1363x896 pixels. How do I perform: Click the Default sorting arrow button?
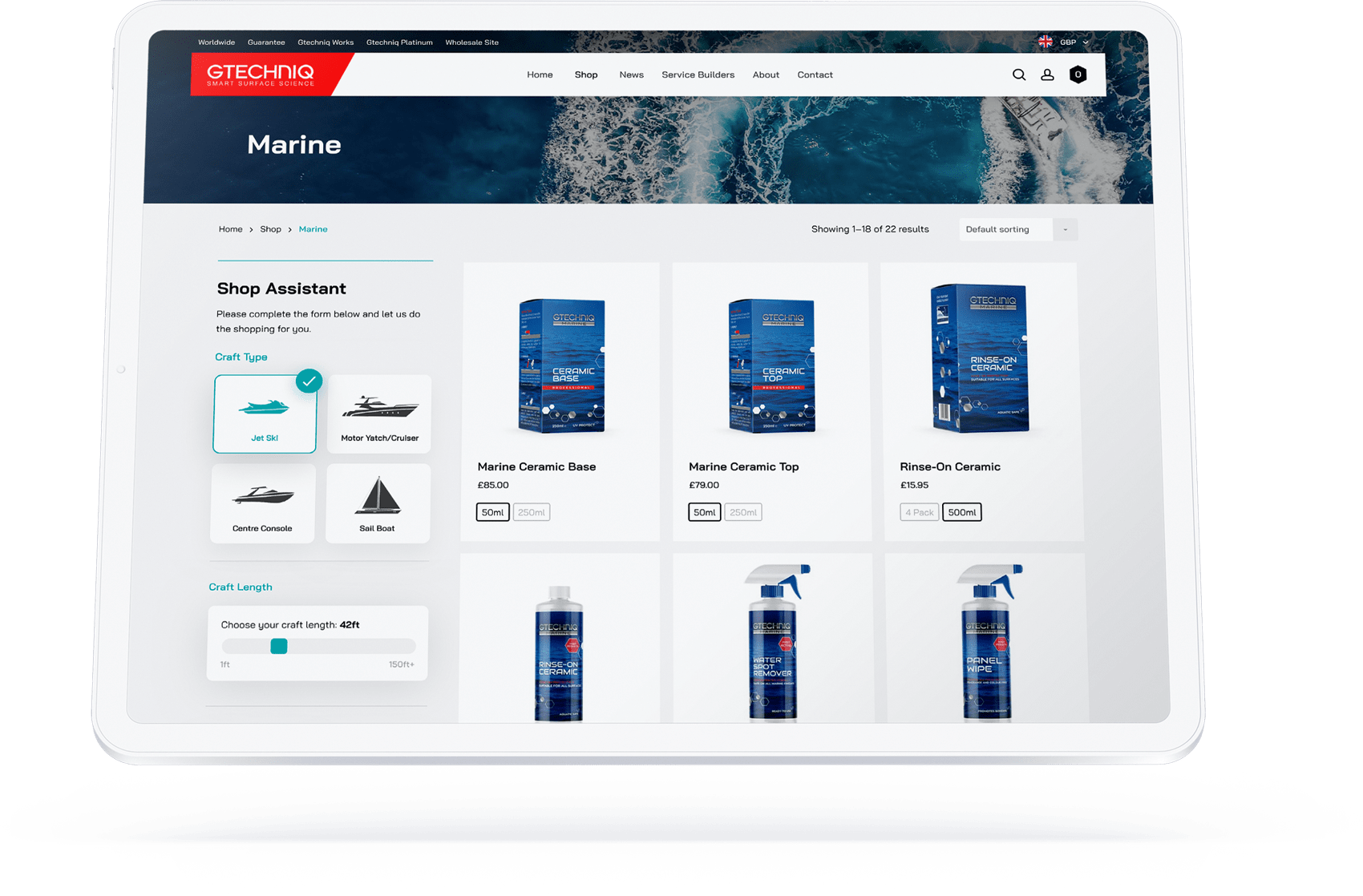click(x=1066, y=229)
